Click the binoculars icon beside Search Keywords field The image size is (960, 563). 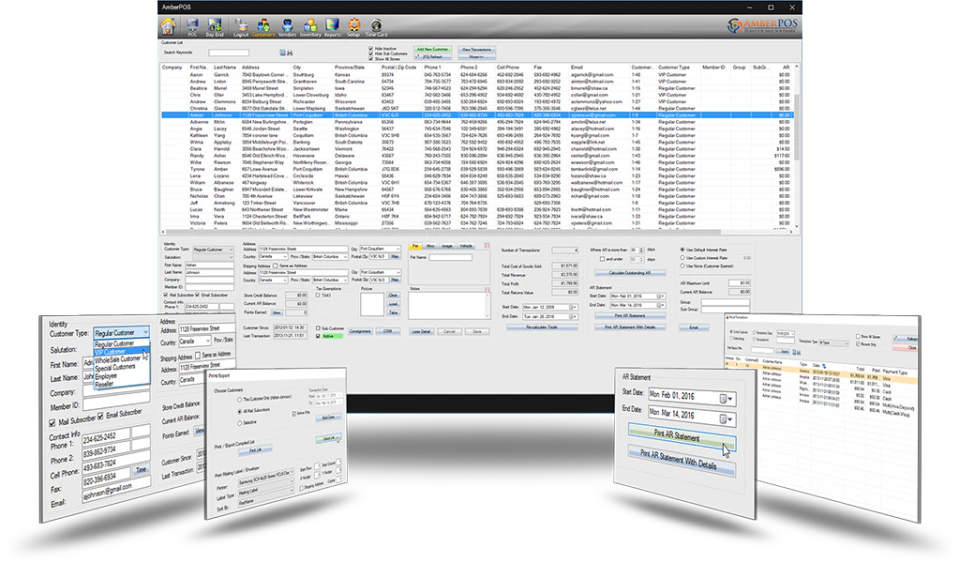point(290,53)
